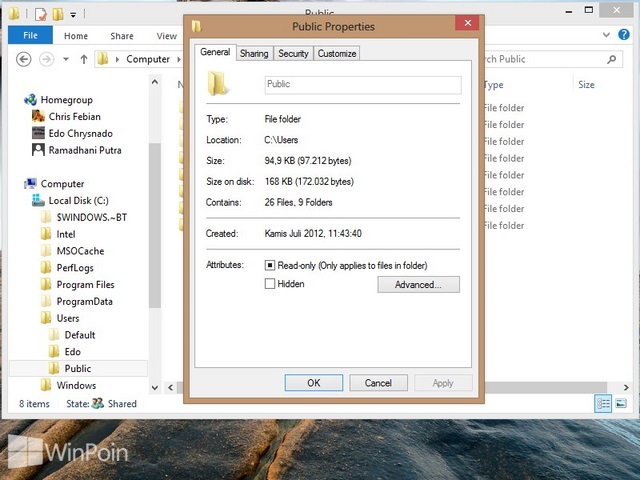Toggle the Read-only attribute checkbox
The image size is (640, 480).
click(x=270, y=265)
